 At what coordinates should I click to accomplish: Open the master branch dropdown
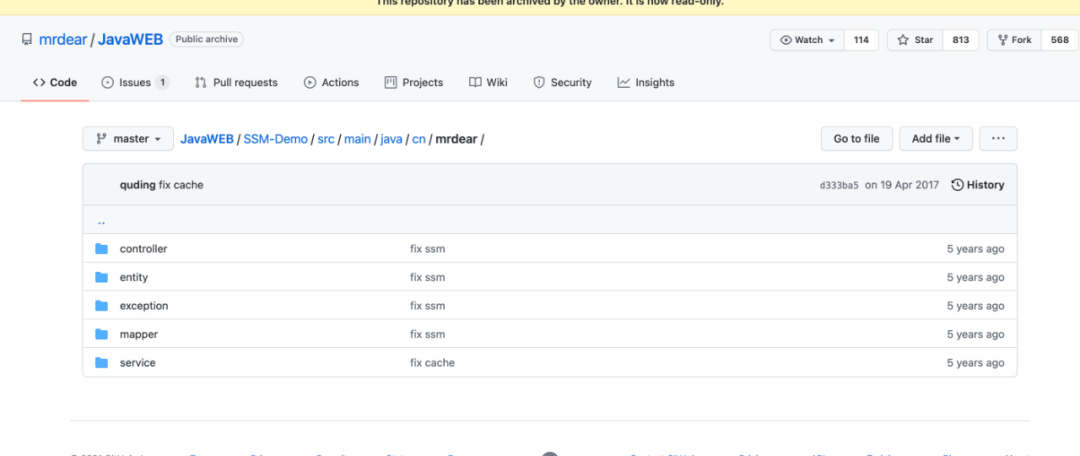127,138
